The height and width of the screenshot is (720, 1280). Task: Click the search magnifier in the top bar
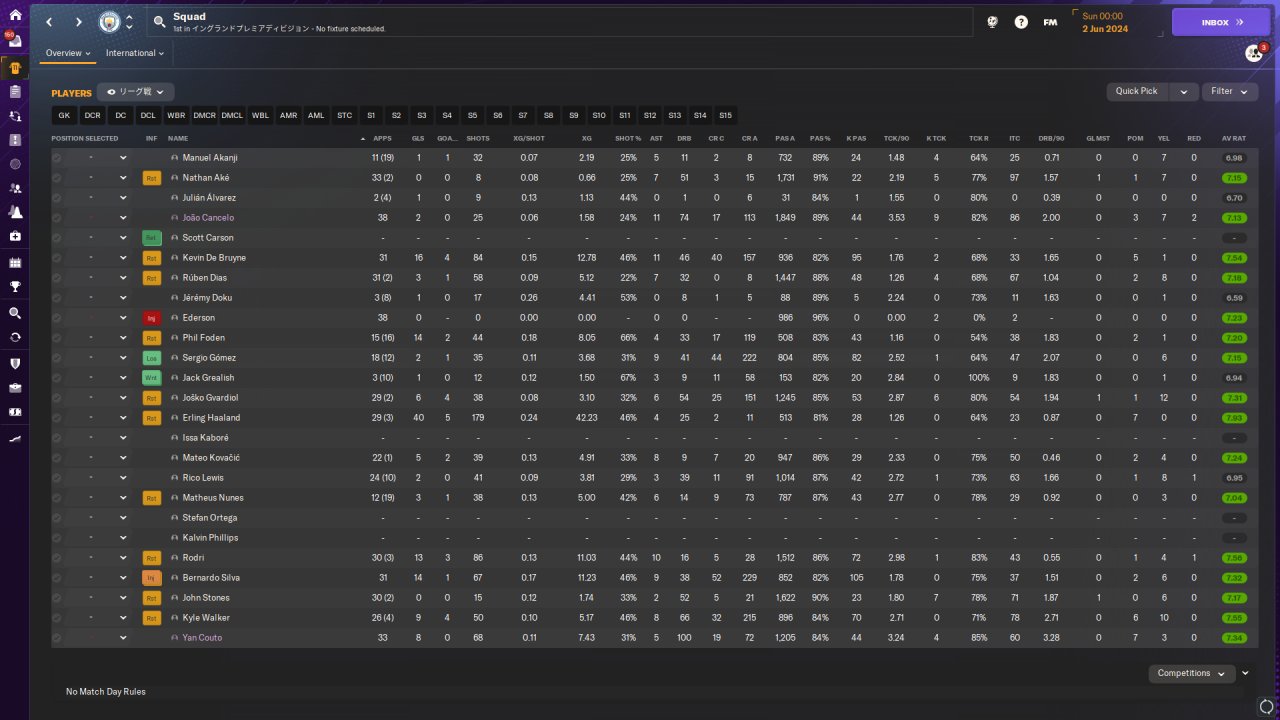pos(159,22)
